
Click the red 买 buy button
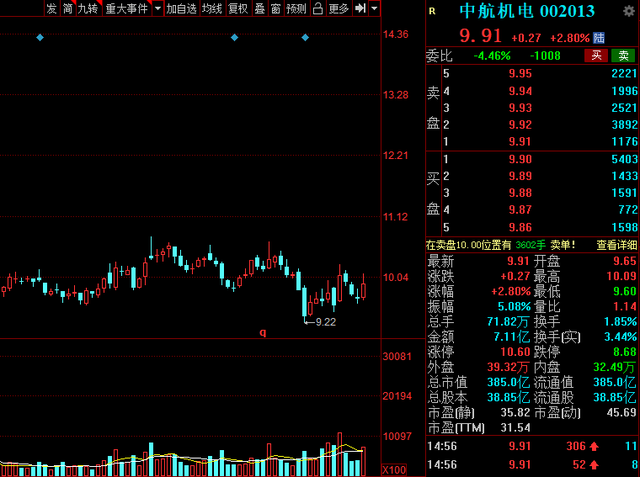[596, 55]
